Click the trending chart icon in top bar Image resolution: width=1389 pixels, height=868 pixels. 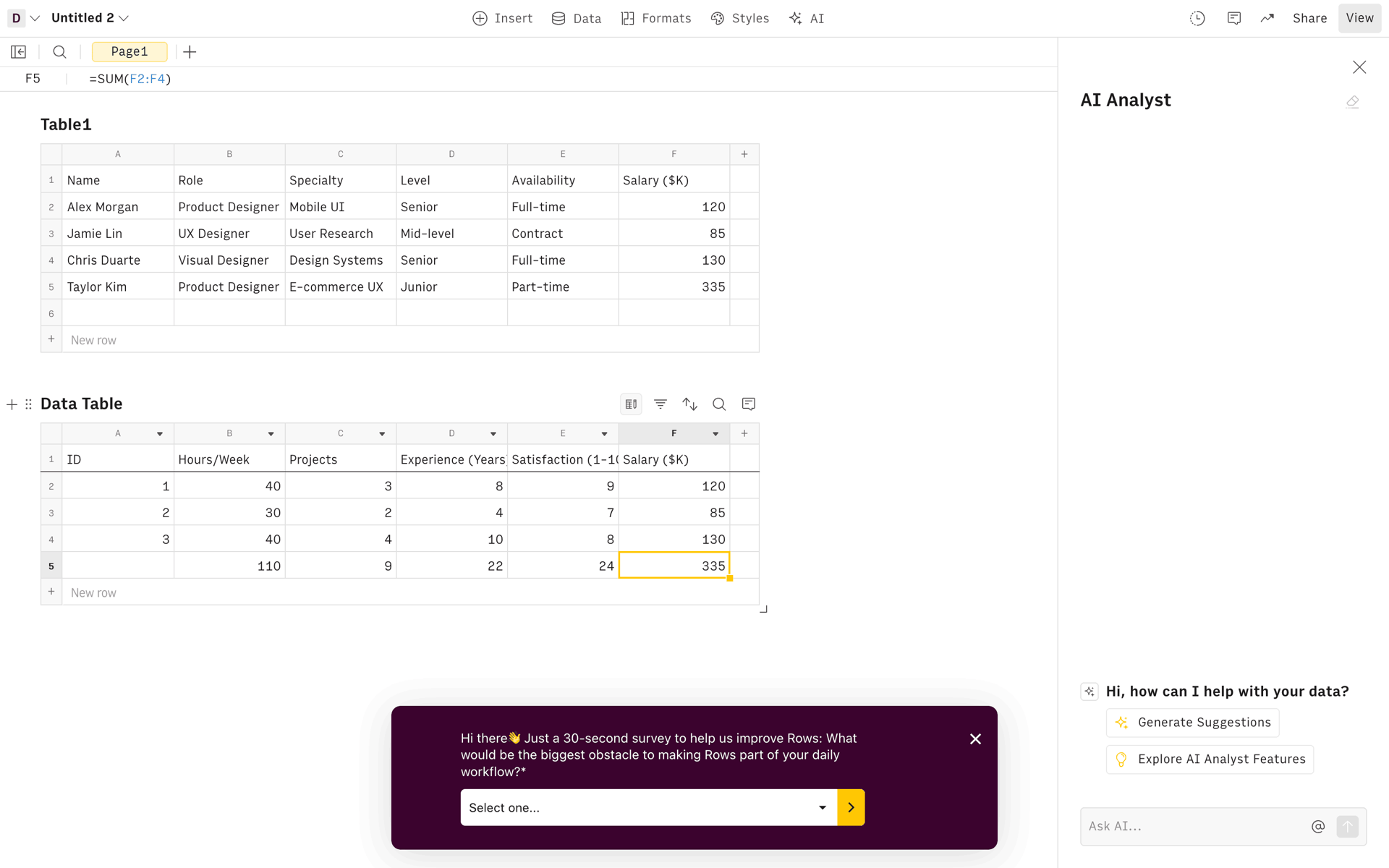[x=1267, y=18]
